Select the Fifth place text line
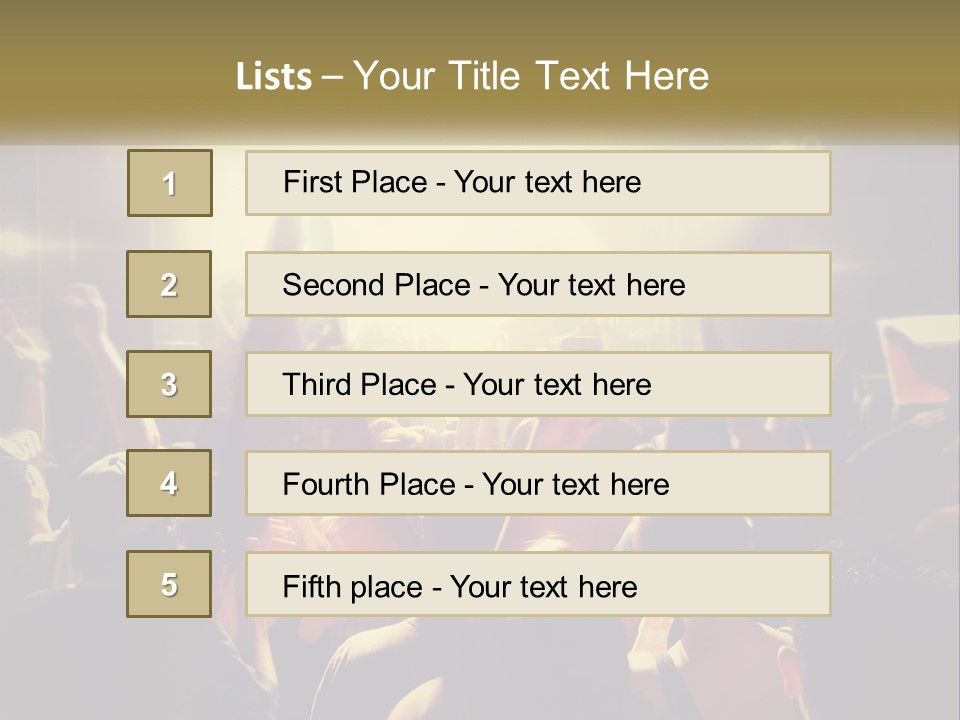This screenshot has height=720, width=960. pyautogui.click(x=538, y=585)
